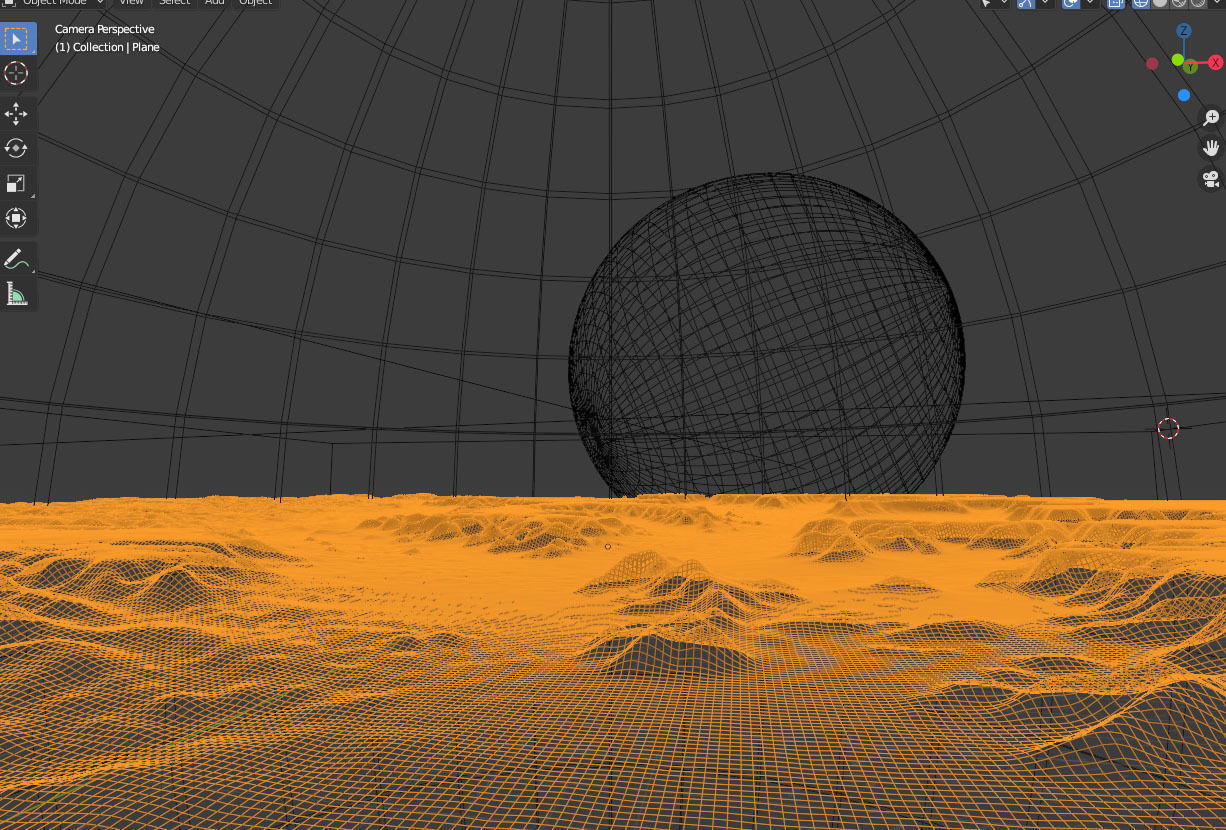Click the bright green negative Y gizmo dot

[x=1177, y=60]
